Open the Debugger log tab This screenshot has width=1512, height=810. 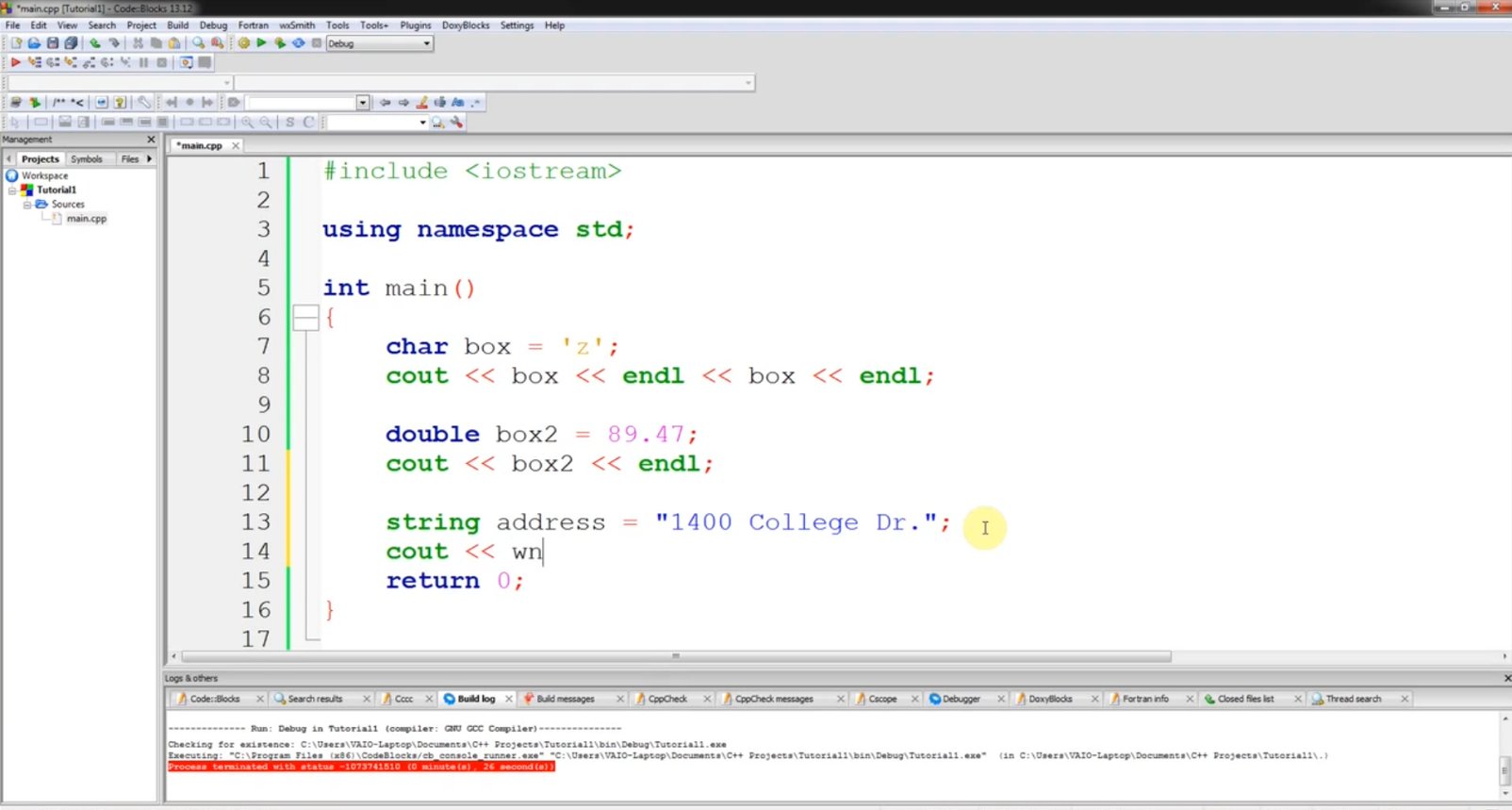coord(961,699)
